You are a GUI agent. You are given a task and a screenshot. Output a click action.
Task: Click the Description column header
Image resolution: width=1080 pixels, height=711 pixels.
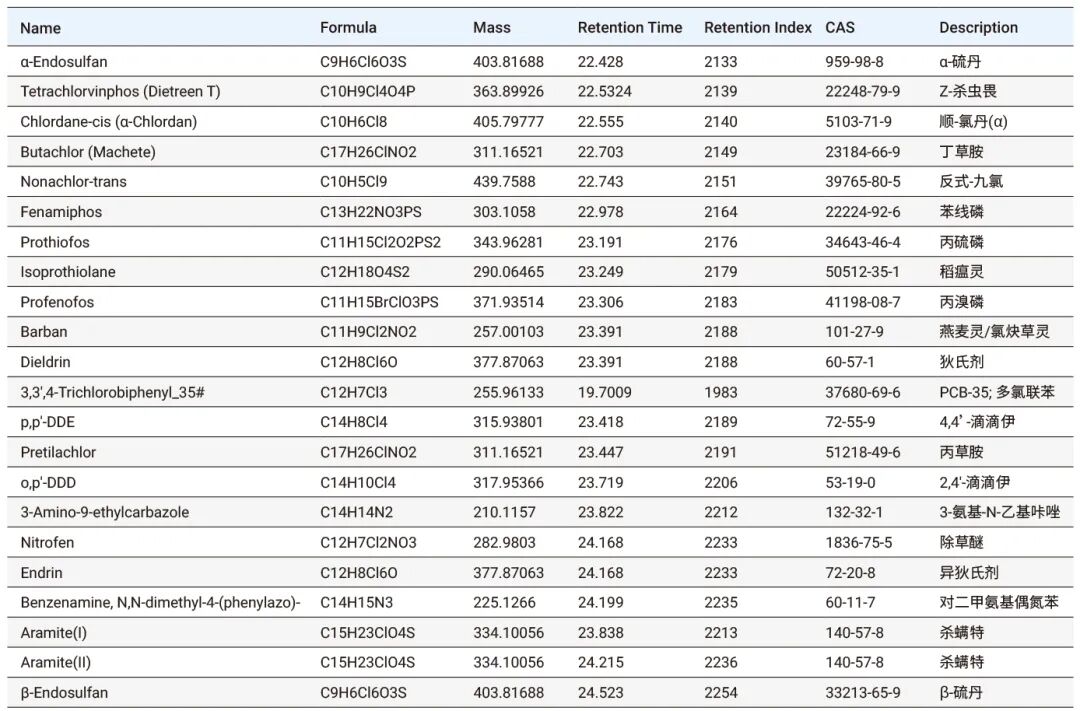[978, 28]
